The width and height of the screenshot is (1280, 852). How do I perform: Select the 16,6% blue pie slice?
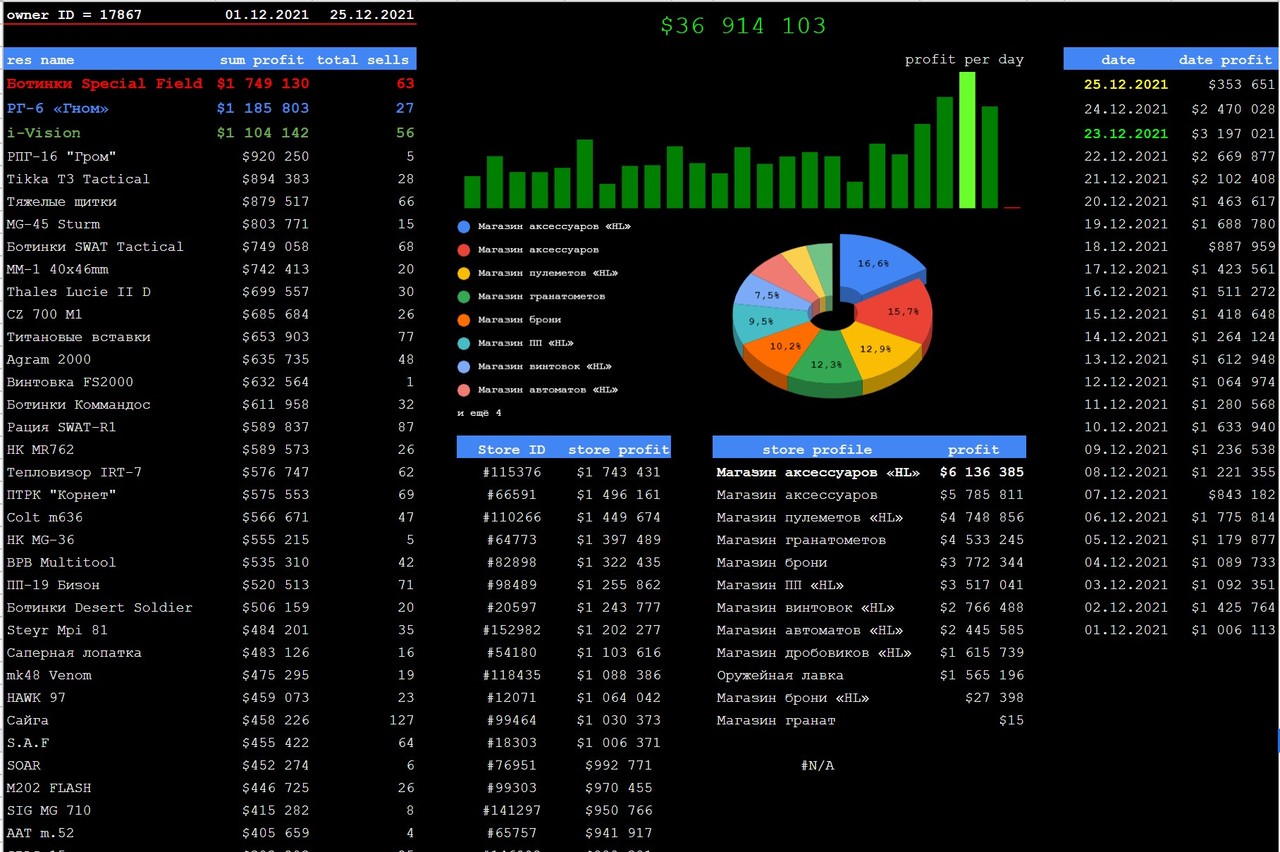(x=878, y=265)
